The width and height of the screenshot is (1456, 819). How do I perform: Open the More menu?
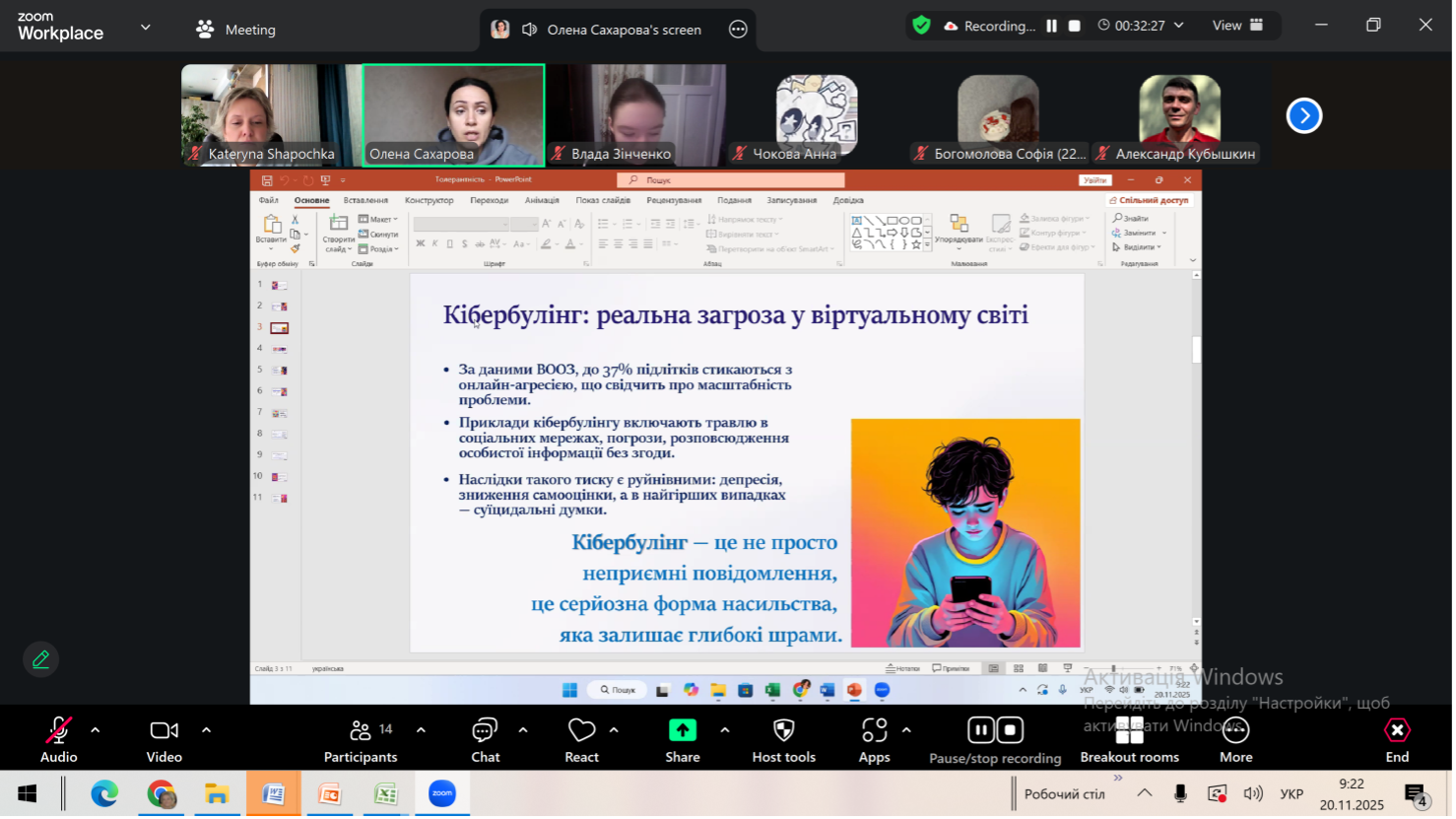1235,730
